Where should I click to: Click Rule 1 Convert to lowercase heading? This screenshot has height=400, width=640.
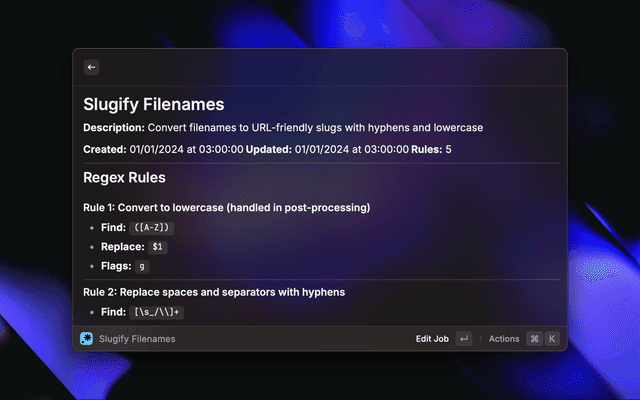pyautogui.click(x=227, y=207)
